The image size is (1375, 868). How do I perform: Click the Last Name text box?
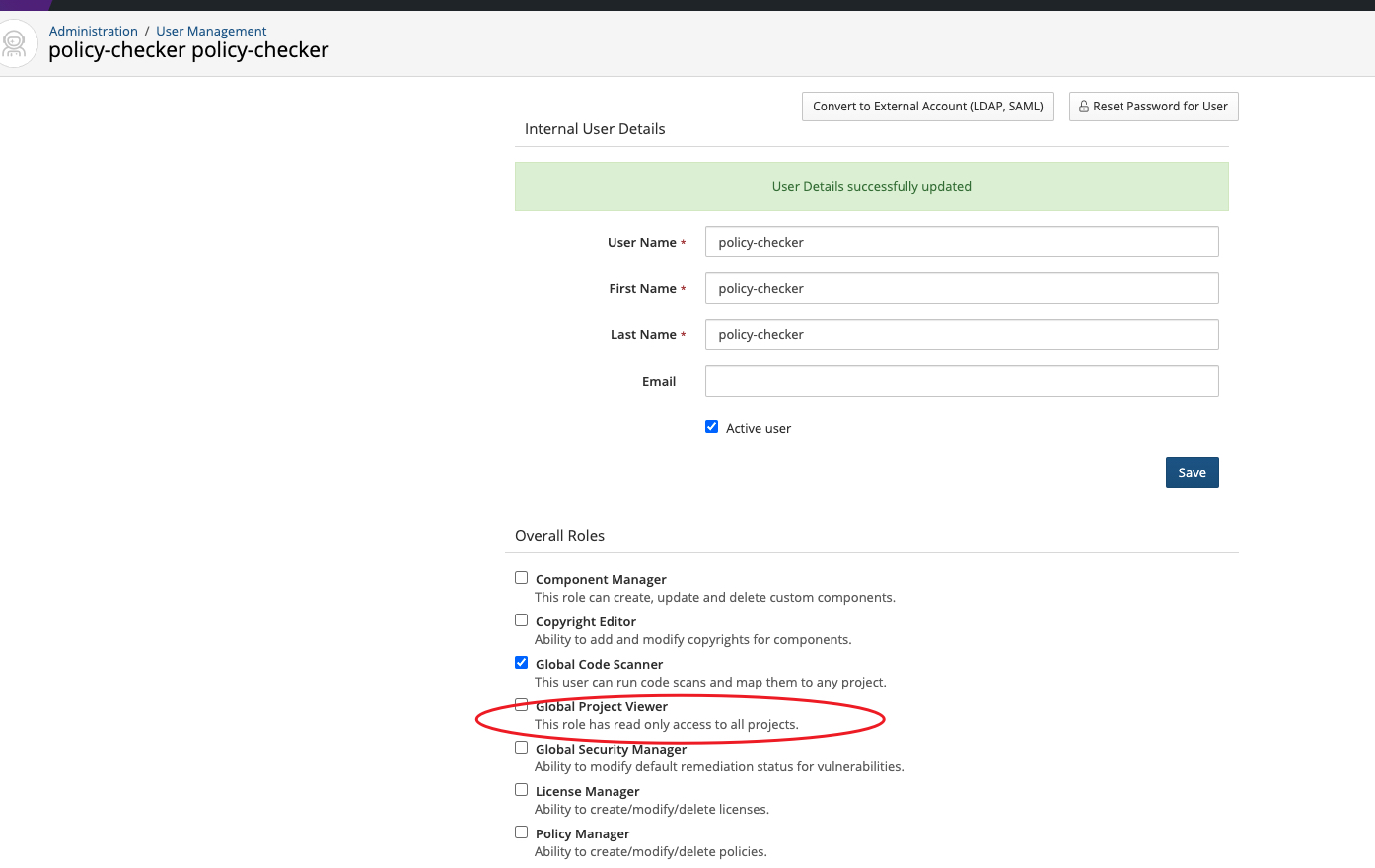pos(962,334)
